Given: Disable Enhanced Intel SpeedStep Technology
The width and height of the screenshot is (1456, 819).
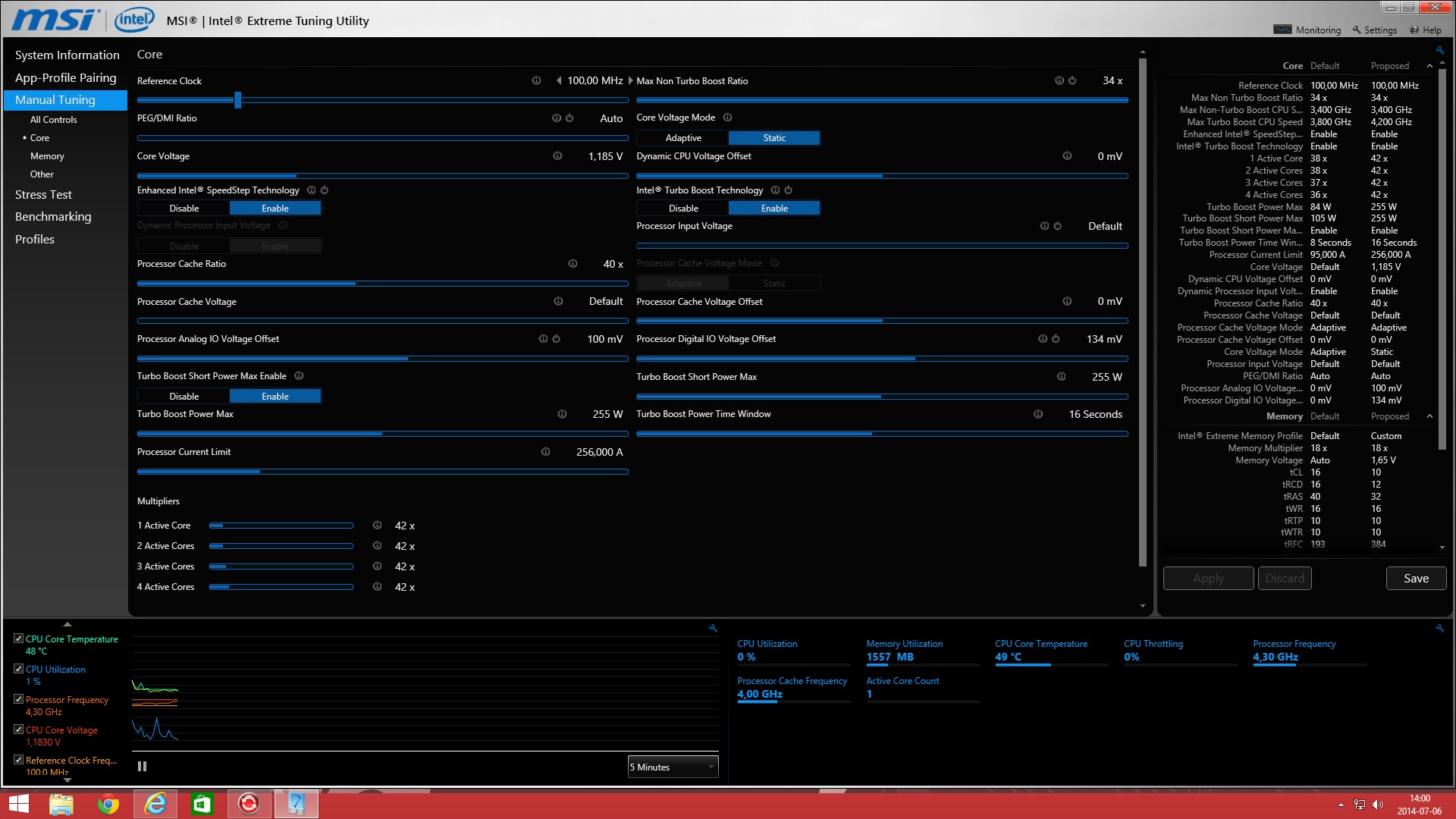Looking at the screenshot, I should 184,209.
